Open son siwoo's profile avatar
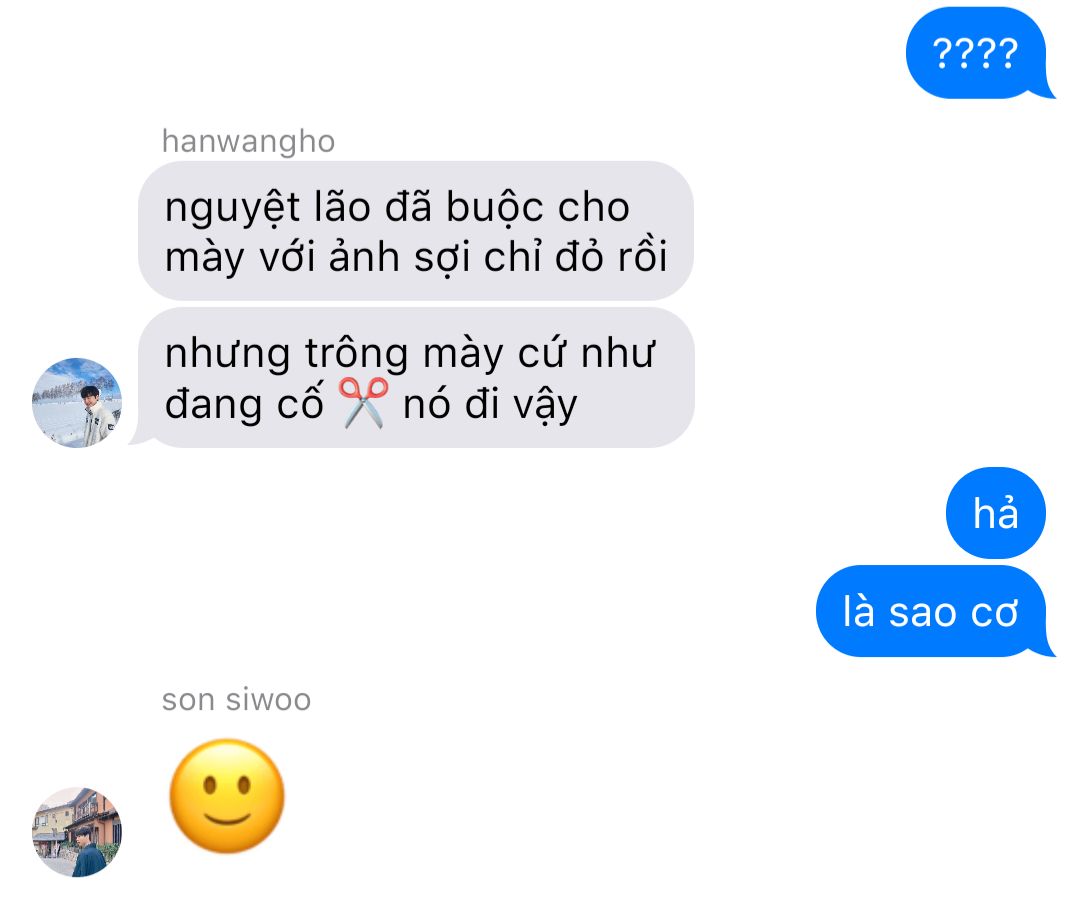 77,832
